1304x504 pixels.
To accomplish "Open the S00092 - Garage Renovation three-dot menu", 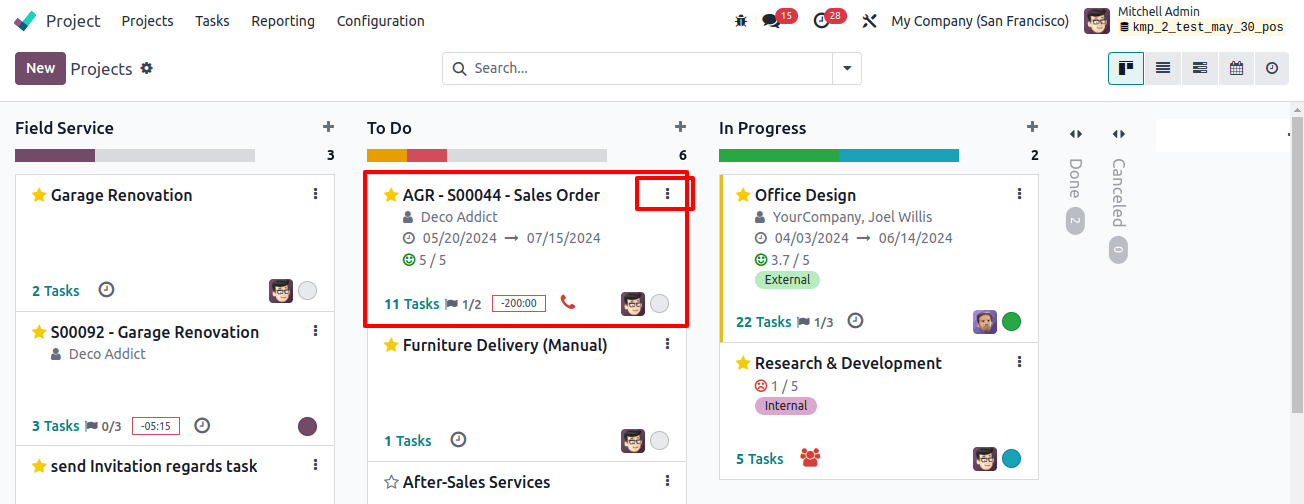I will [x=316, y=331].
